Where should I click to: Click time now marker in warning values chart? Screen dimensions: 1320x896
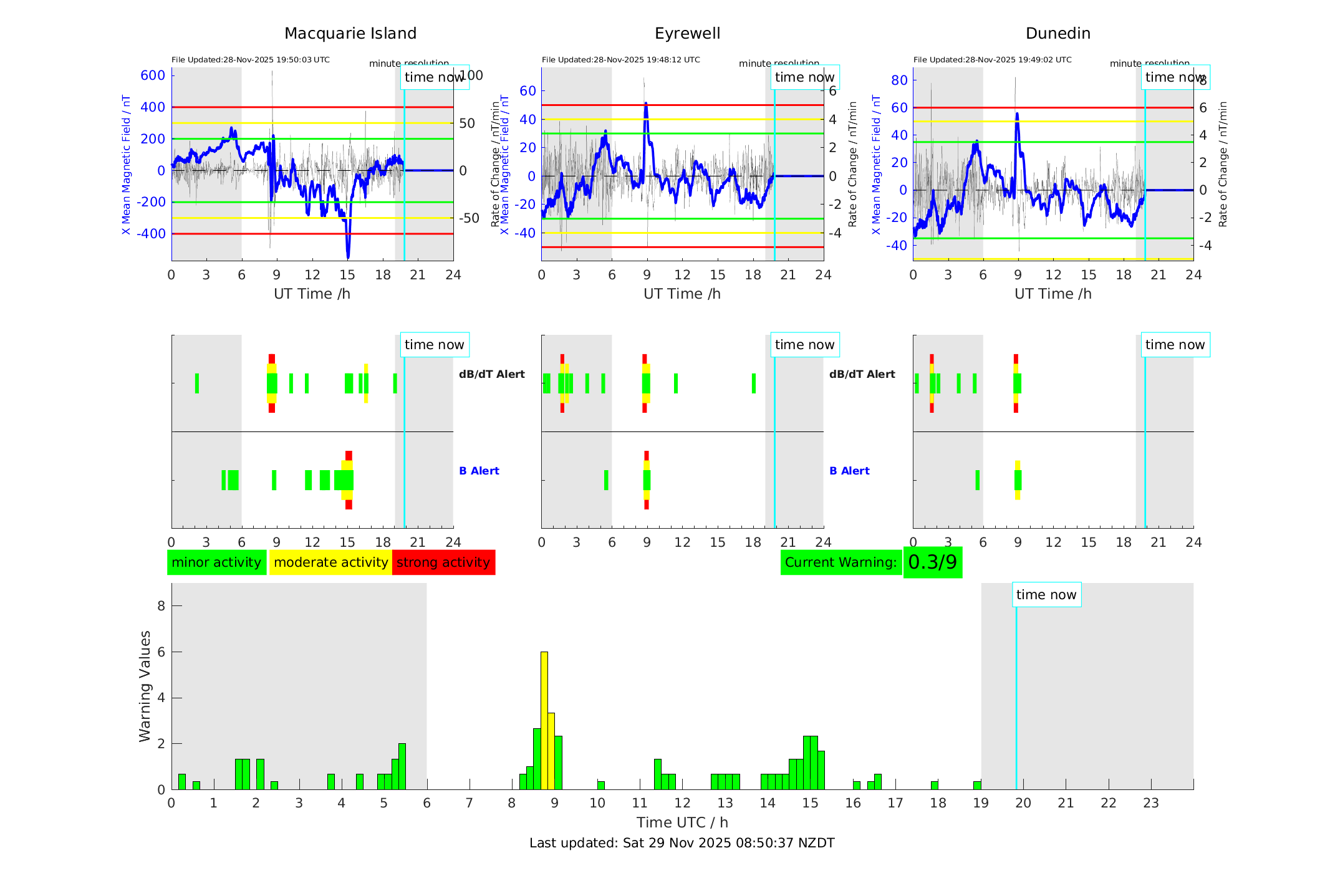pyautogui.click(x=1046, y=595)
